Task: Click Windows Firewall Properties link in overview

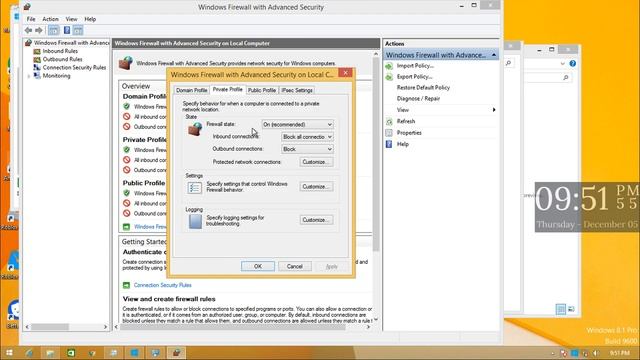Action: (150, 227)
